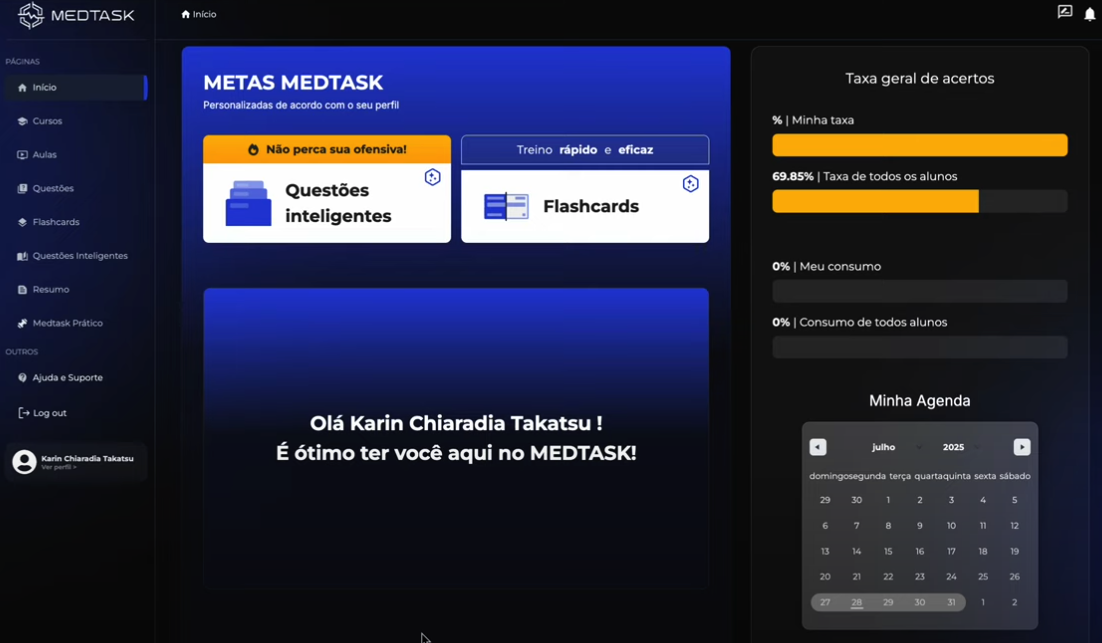
Task: Click the Início breadcrumb link
Action: click(x=199, y=14)
